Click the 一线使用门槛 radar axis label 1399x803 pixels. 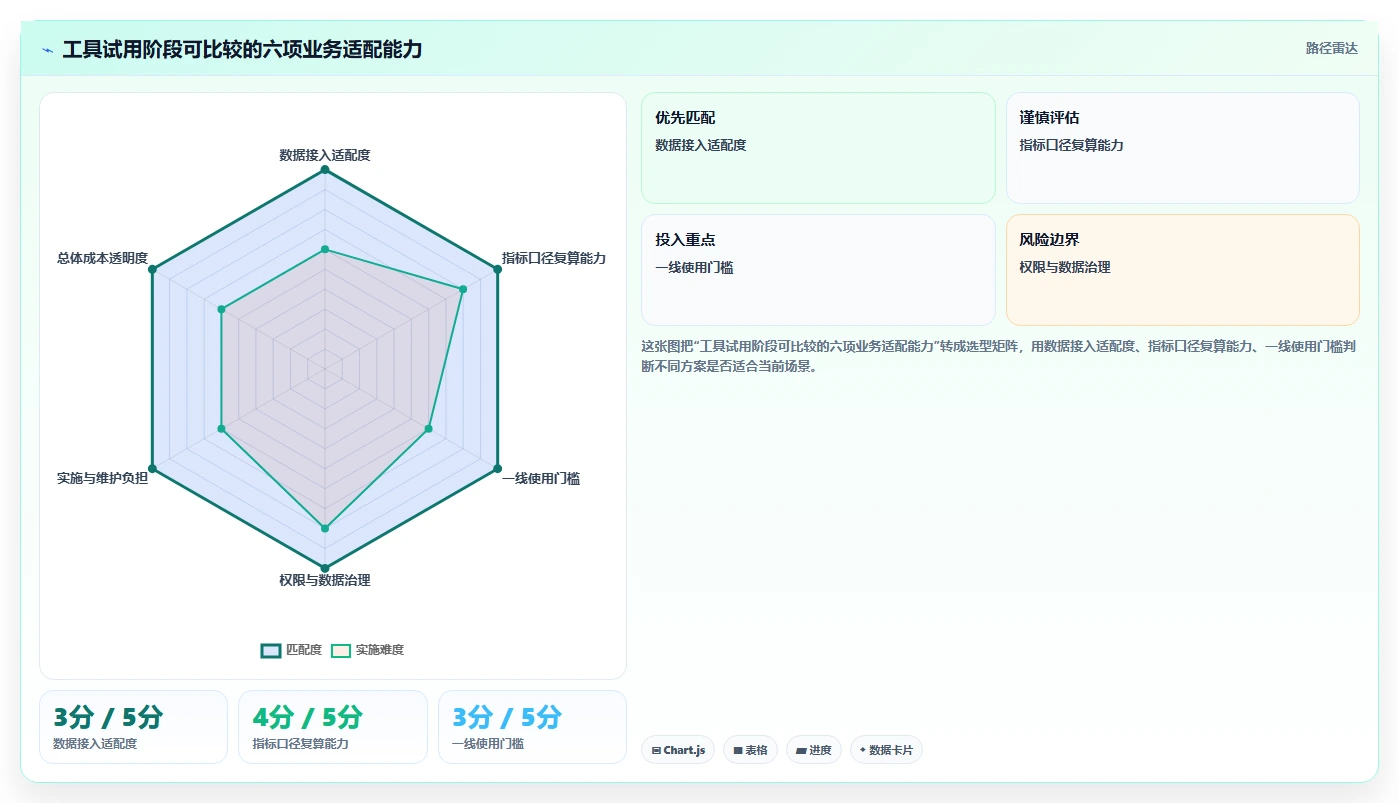coord(541,478)
